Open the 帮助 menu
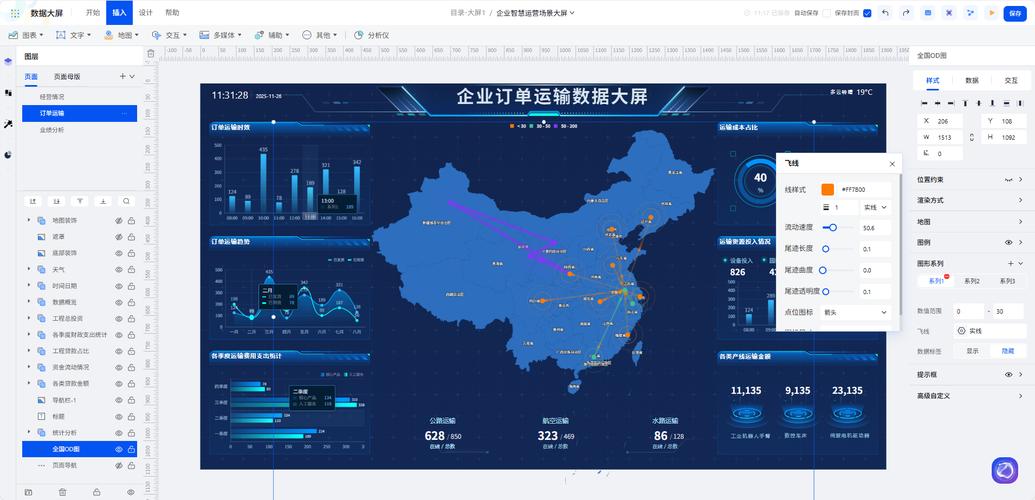Image resolution: width=1035 pixels, height=500 pixels. click(x=172, y=13)
